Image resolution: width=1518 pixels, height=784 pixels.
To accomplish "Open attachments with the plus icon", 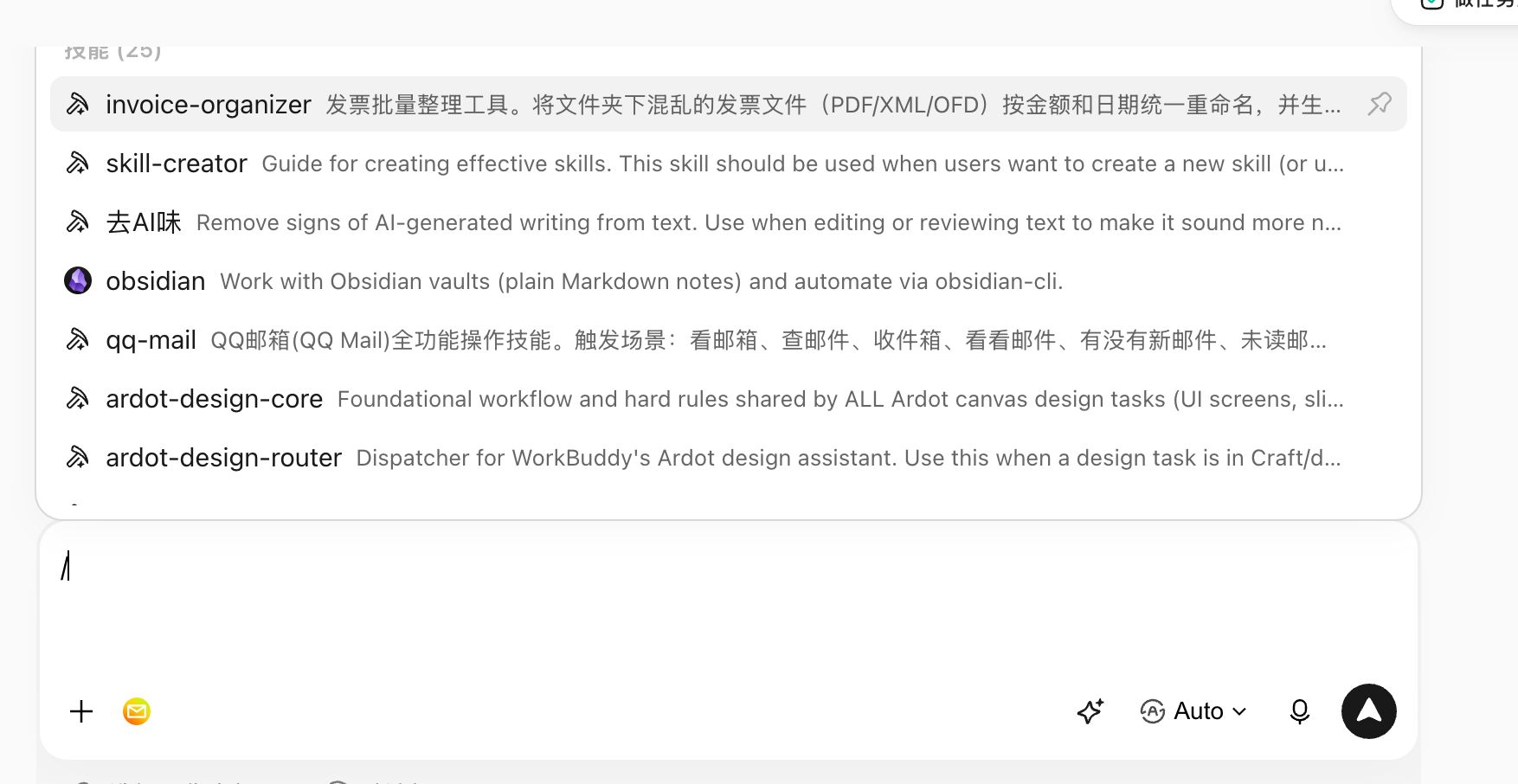I will (x=81, y=711).
